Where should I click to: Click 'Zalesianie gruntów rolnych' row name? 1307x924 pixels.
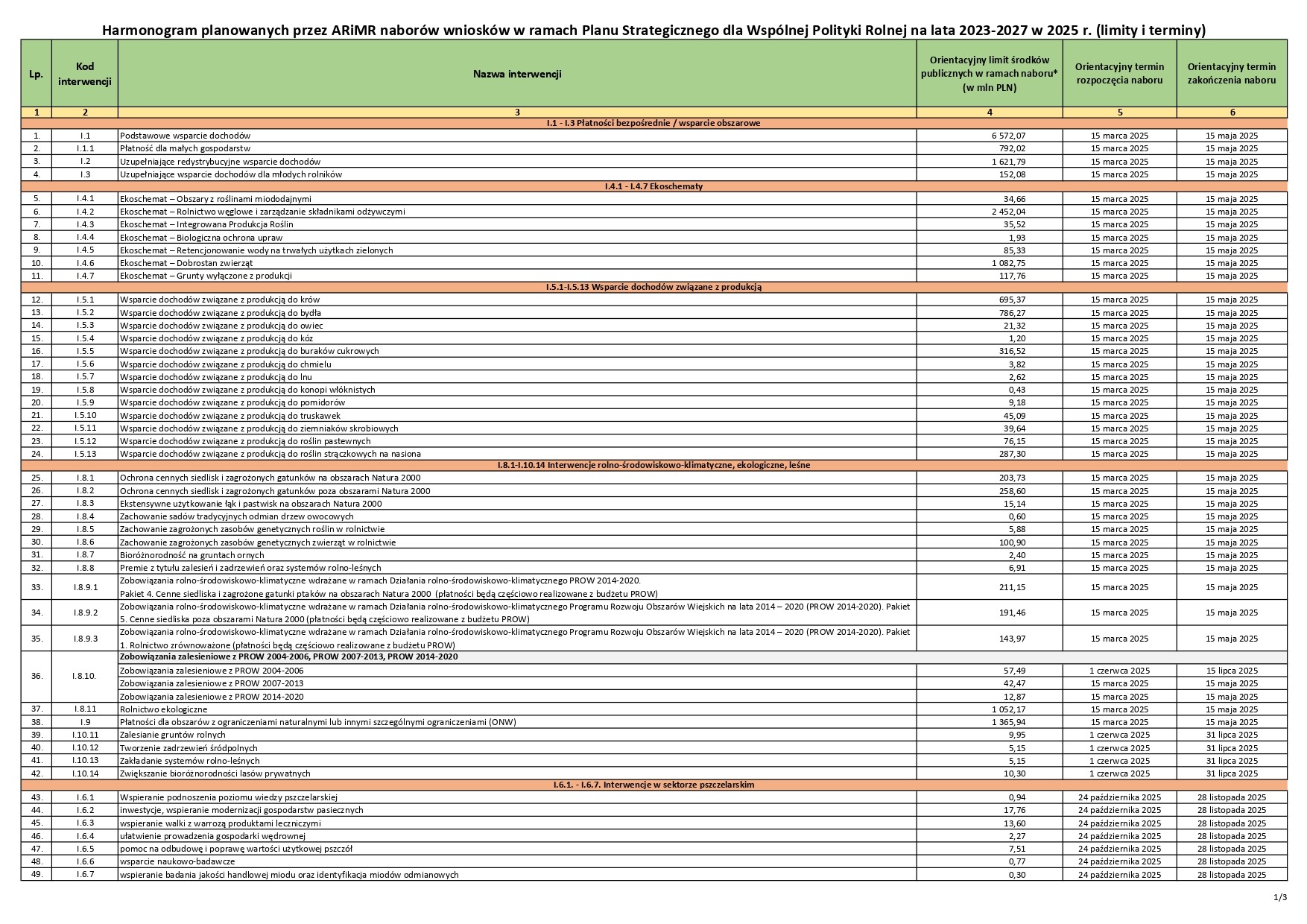[173, 735]
